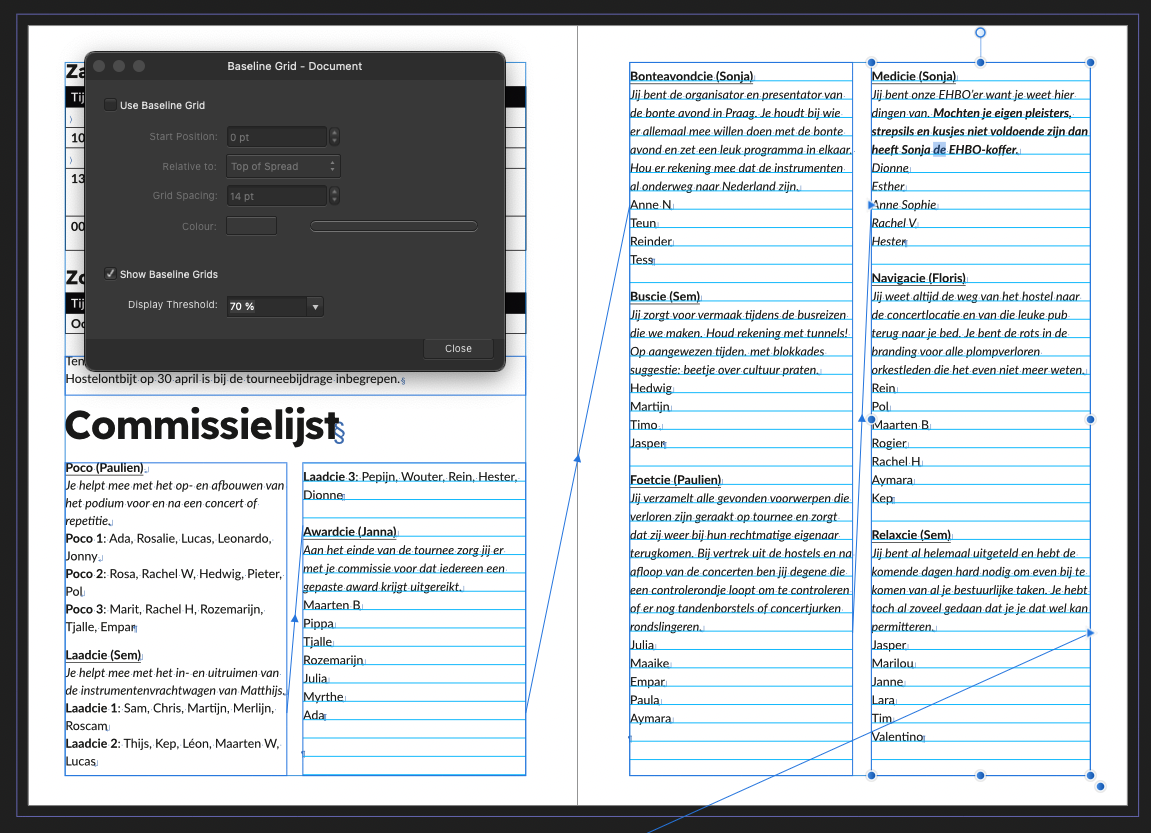This screenshot has width=1151, height=833.
Task: Click the name 'Timo' under Buscie
Action: click(x=644, y=424)
